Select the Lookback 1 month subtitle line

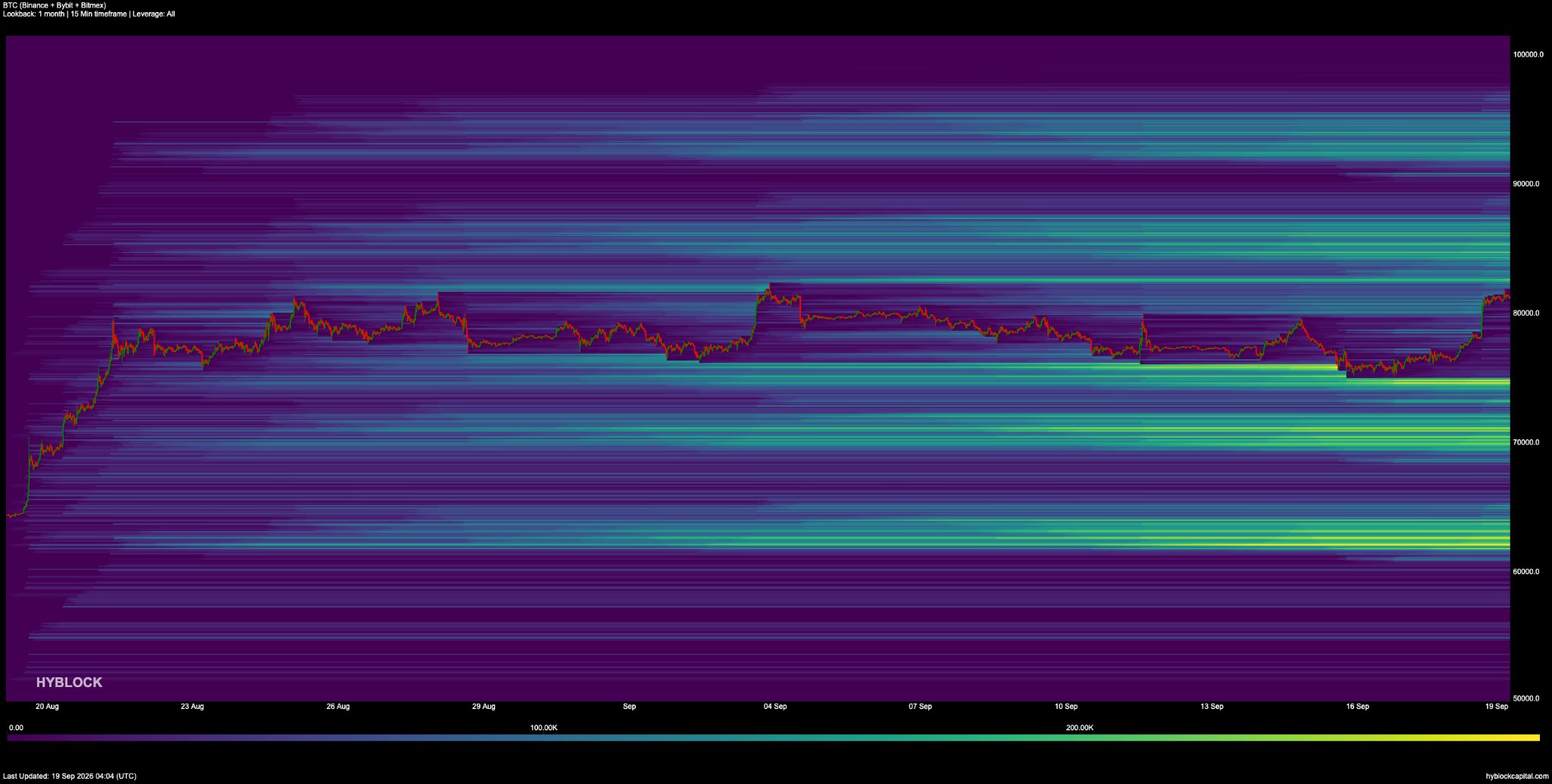coord(89,14)
